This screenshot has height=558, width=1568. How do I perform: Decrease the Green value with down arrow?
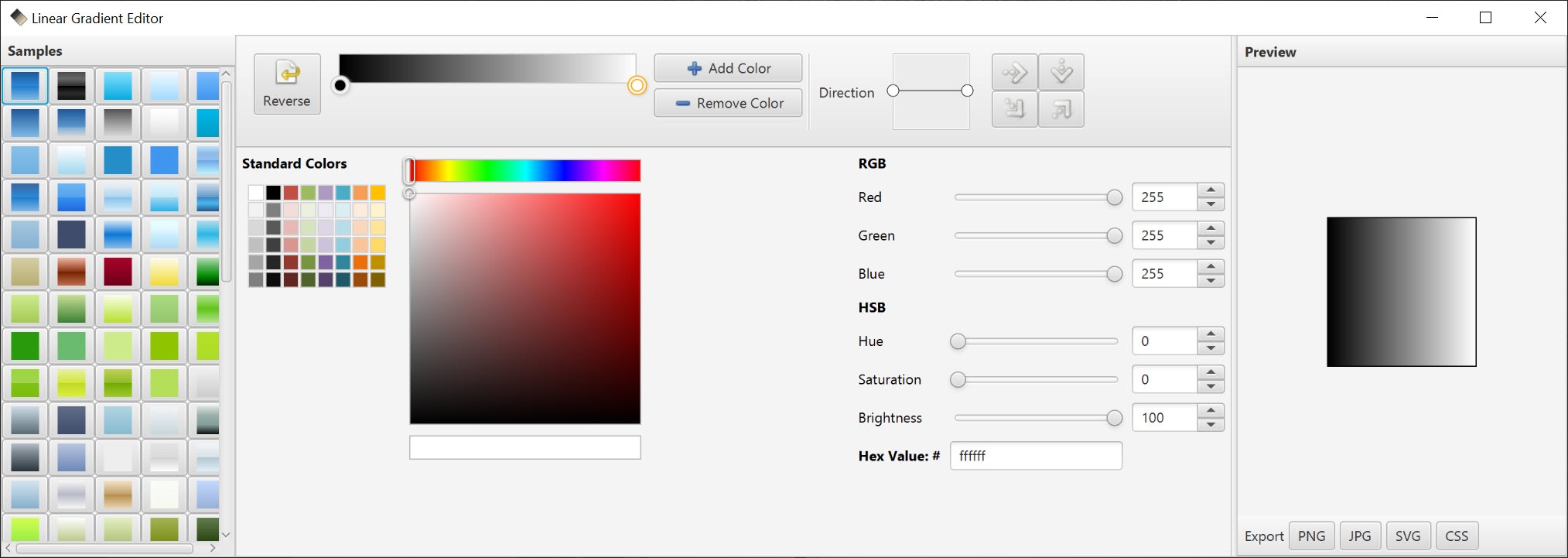click(1211, 242)
